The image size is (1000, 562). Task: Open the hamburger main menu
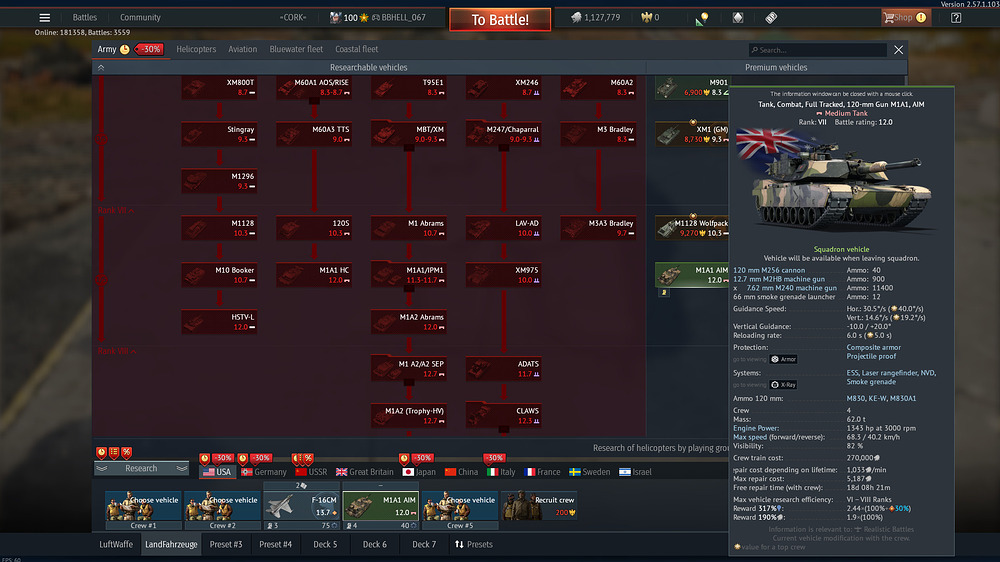(45, 18)
